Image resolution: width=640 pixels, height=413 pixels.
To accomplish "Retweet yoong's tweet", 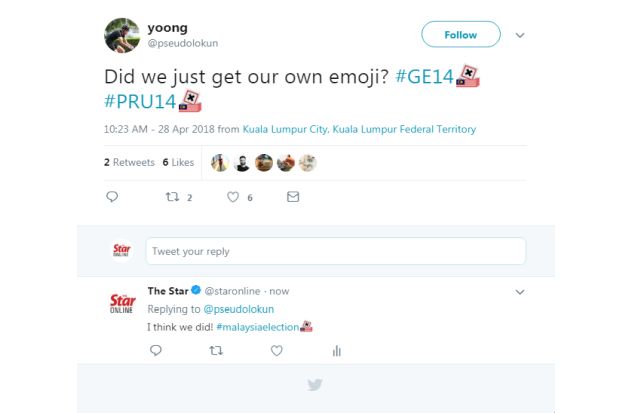I will pyautogui.click(x=172, y=198).
